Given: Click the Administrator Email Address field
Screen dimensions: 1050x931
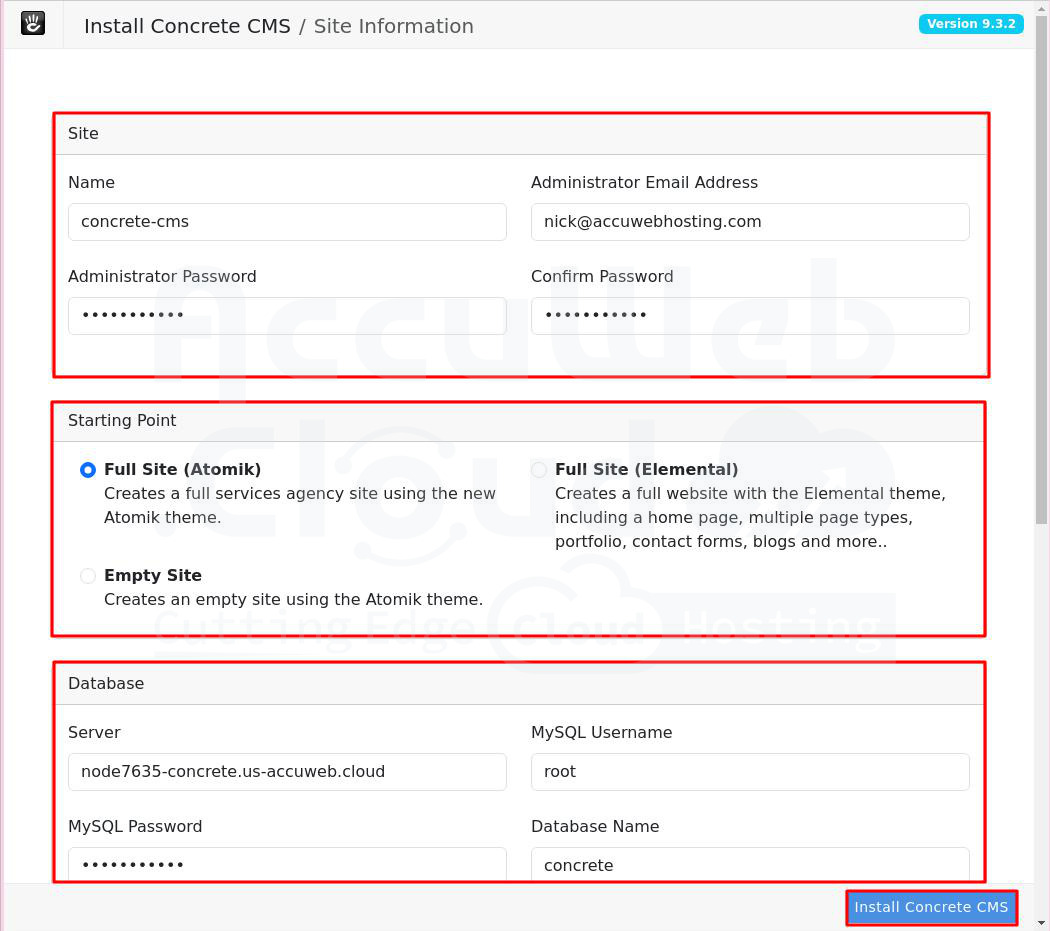Looking at the screenshot, I should coord(749,222).
